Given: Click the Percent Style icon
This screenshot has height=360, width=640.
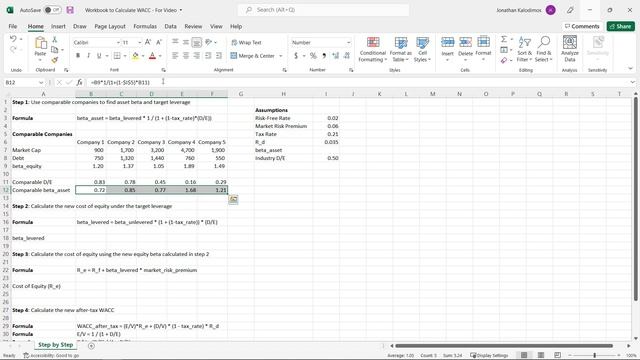Looking at the screenshot, I should coord(313,56).
